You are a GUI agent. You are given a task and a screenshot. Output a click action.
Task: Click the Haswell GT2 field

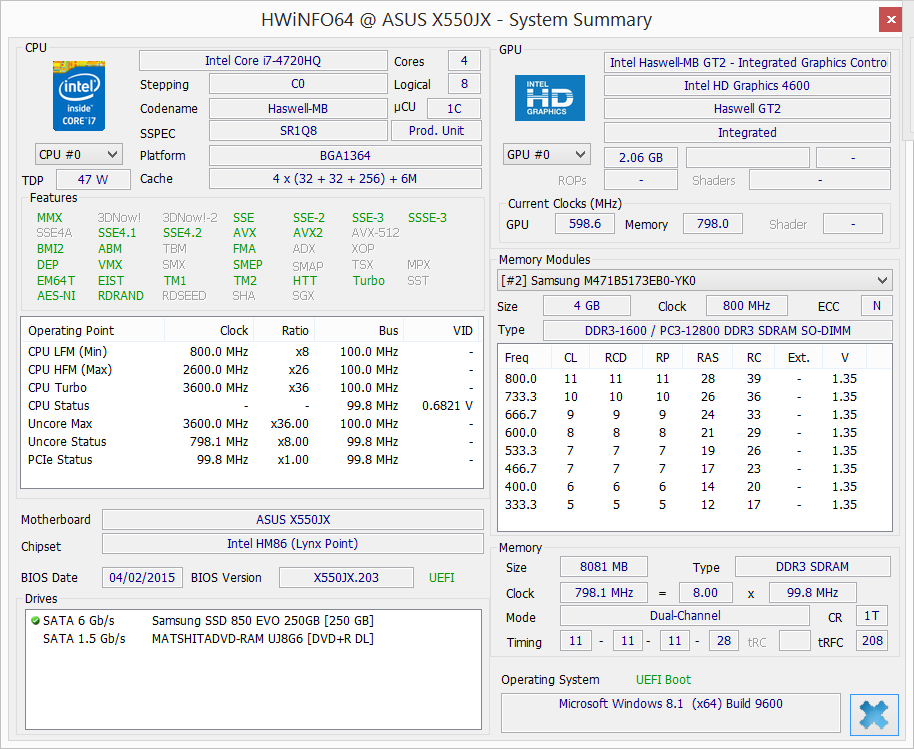pyautogui.click(x=747, y=108)
